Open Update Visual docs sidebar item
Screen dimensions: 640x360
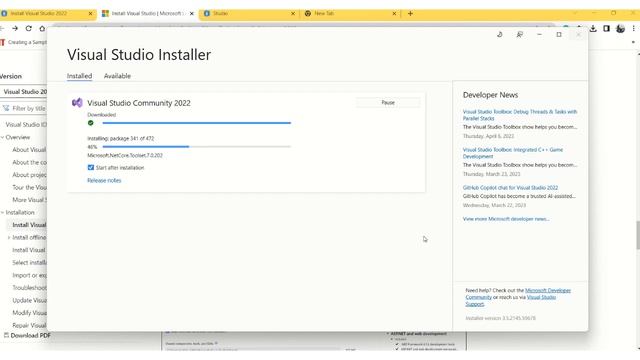tap(29, 300)
